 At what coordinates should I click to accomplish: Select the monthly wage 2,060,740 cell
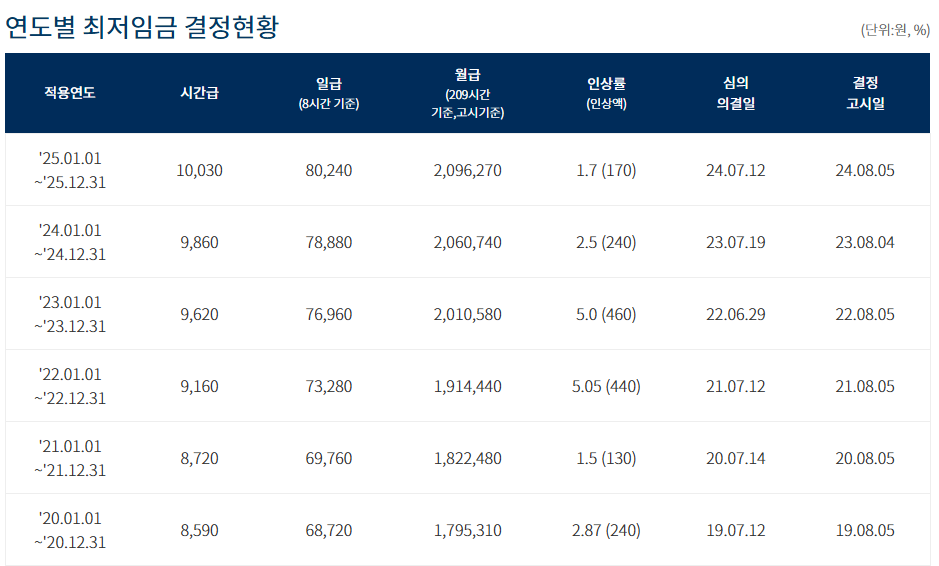point(468,243)
